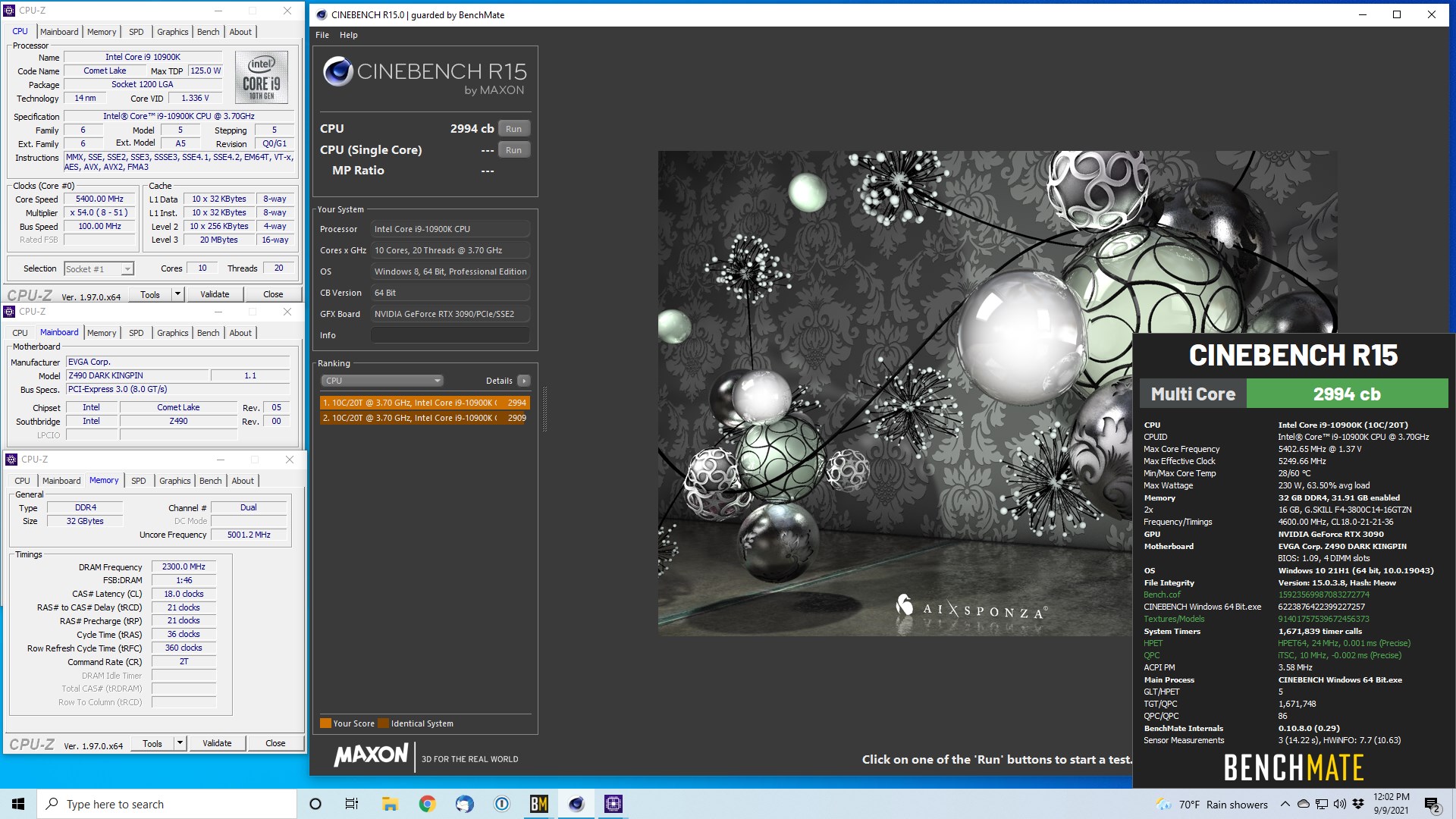Click the CPU-Z Memory window title icon

11,460
